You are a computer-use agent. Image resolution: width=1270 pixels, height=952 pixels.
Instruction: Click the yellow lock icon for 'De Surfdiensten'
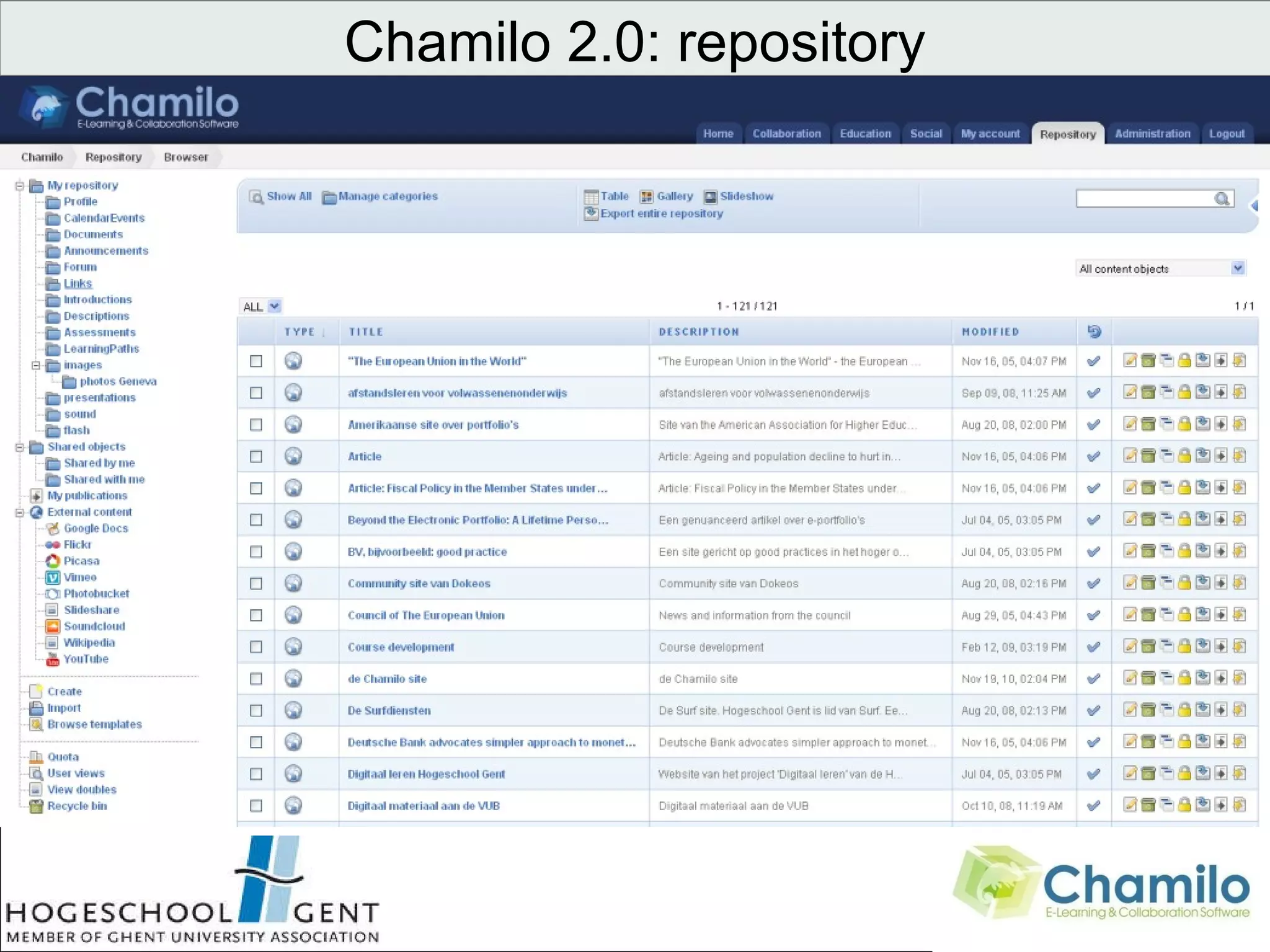[x=1184, y=710]
